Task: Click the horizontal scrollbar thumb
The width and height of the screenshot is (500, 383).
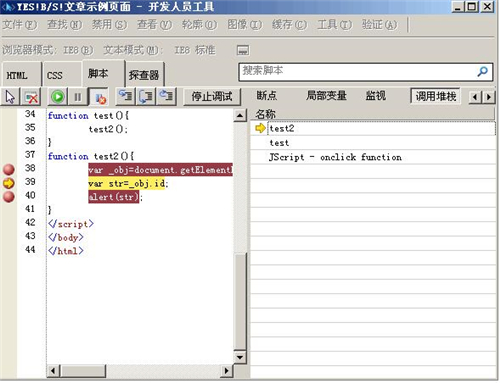Action: [x=83, y=371]
